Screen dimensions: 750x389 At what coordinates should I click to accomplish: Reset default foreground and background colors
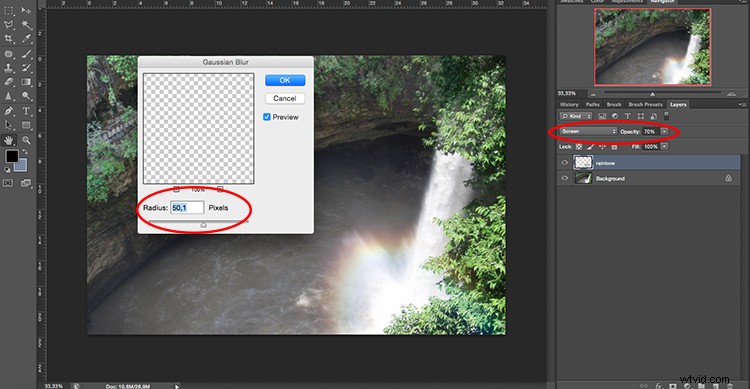(x=8, y=169)
